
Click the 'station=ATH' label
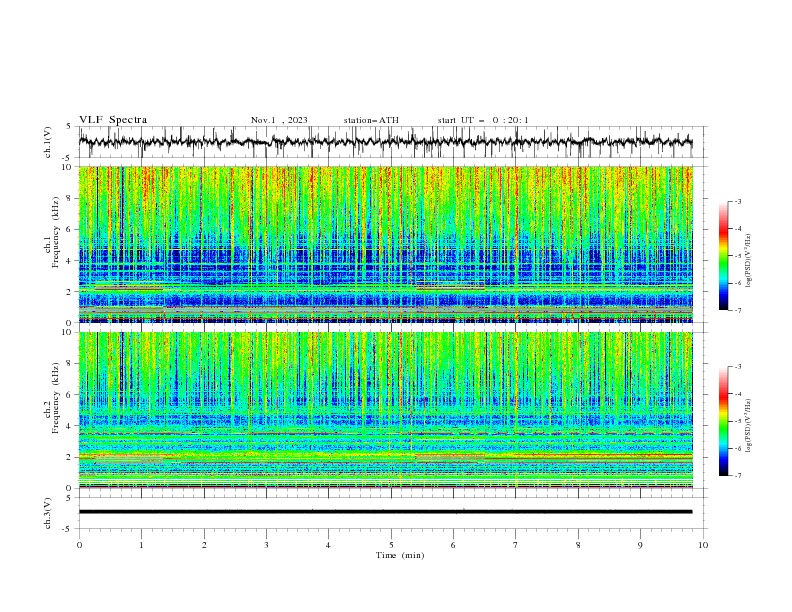(371, 120)
